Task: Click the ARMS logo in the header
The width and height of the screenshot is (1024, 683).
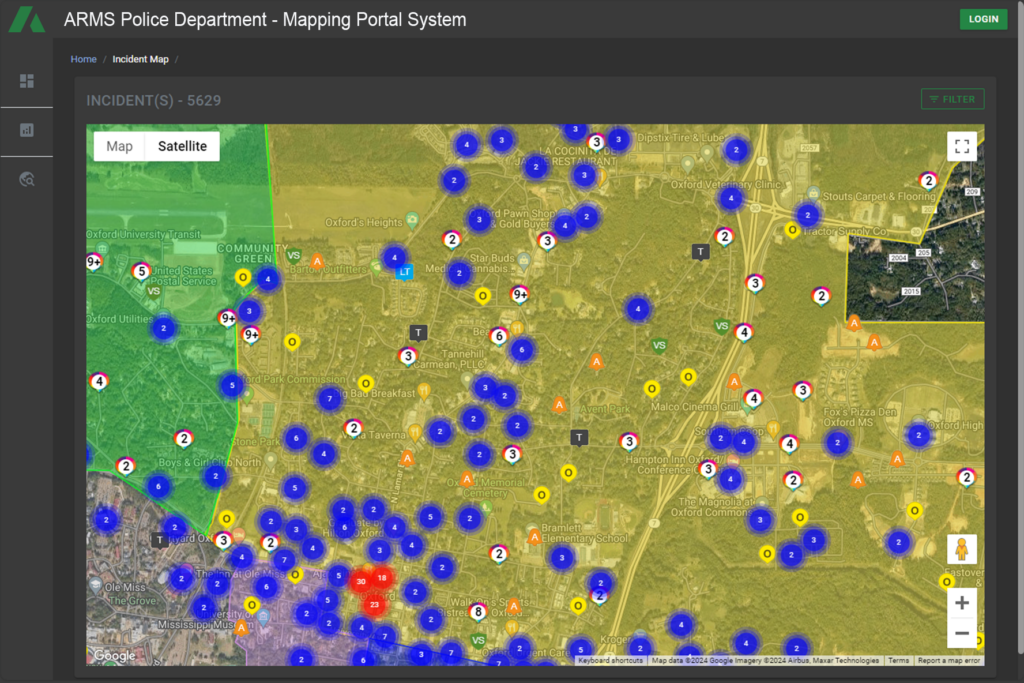Action: click(26, 18)
